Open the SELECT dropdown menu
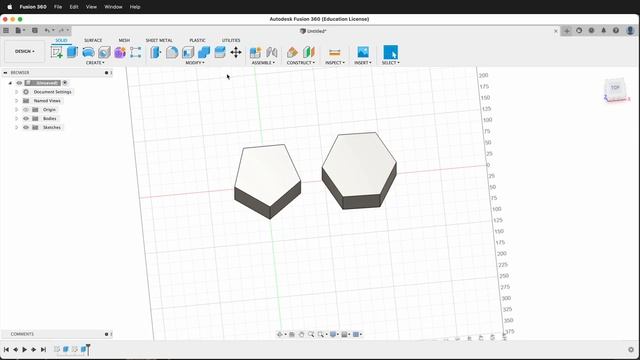Viewport: 640px width, 360px height. click(391, 63)
